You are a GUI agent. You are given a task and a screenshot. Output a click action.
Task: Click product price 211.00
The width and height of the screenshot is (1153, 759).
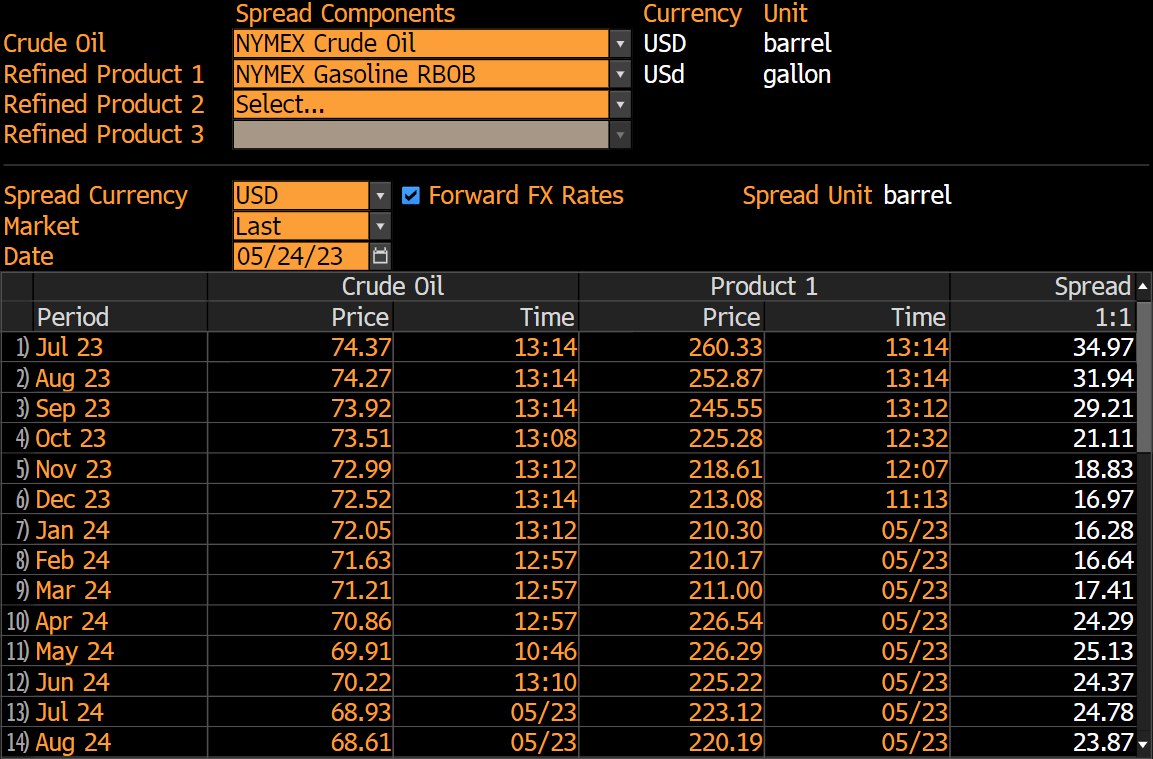pos(726,591)
